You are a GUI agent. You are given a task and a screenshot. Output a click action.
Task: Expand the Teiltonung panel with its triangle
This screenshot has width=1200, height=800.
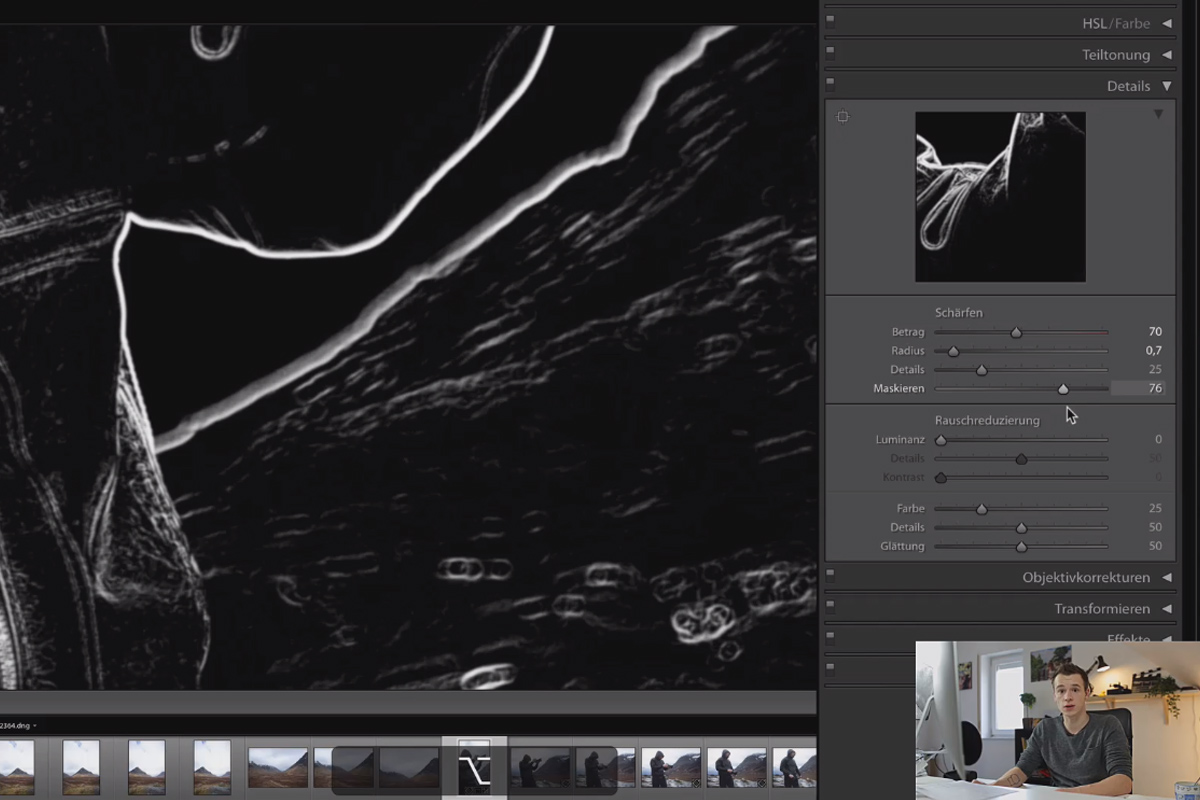tap(1166, 55)
